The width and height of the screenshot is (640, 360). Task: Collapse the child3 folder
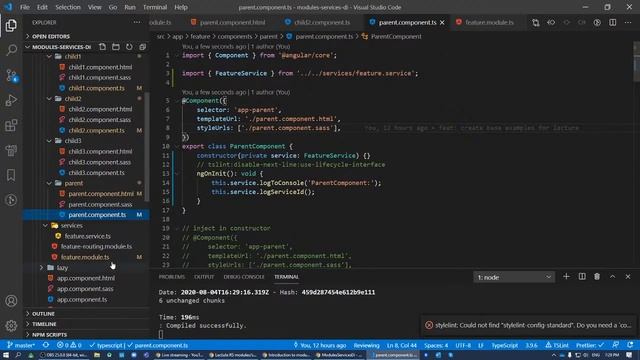73,140
